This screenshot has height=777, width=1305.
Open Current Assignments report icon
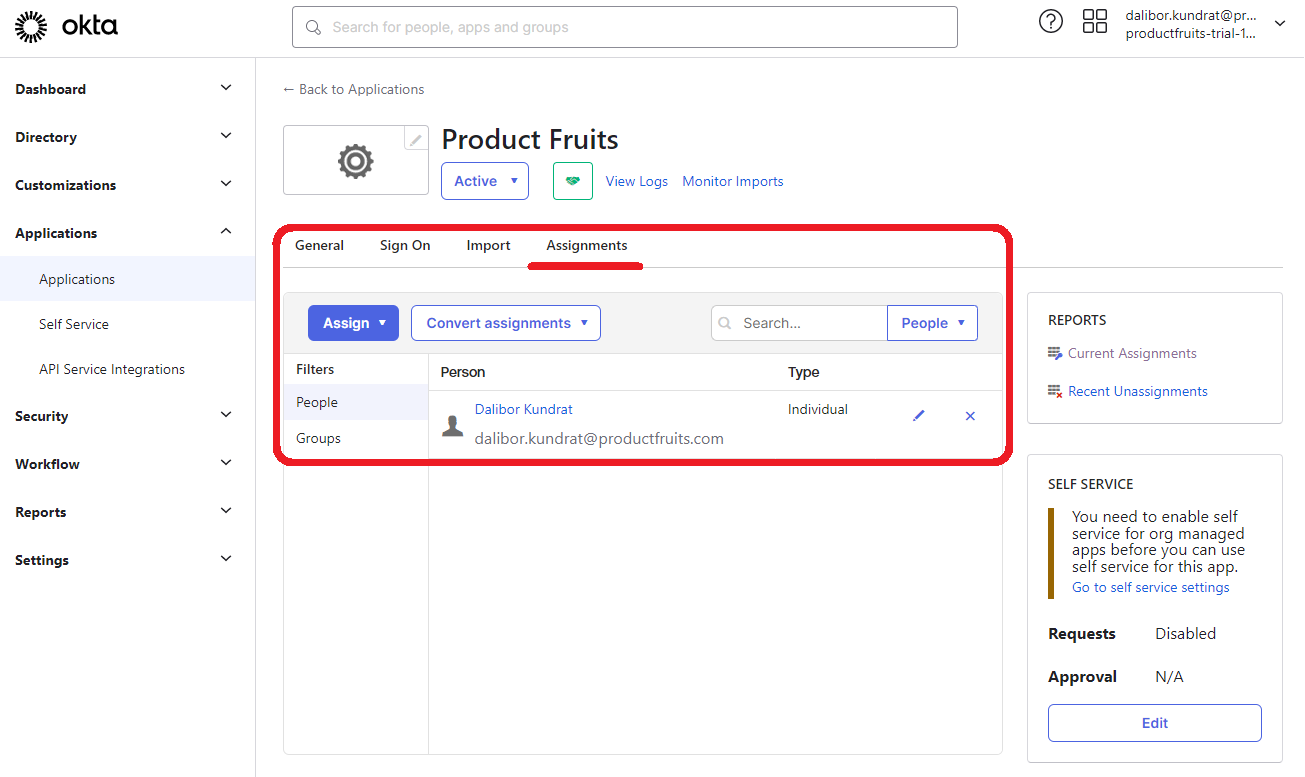[x=1054, y=353]
